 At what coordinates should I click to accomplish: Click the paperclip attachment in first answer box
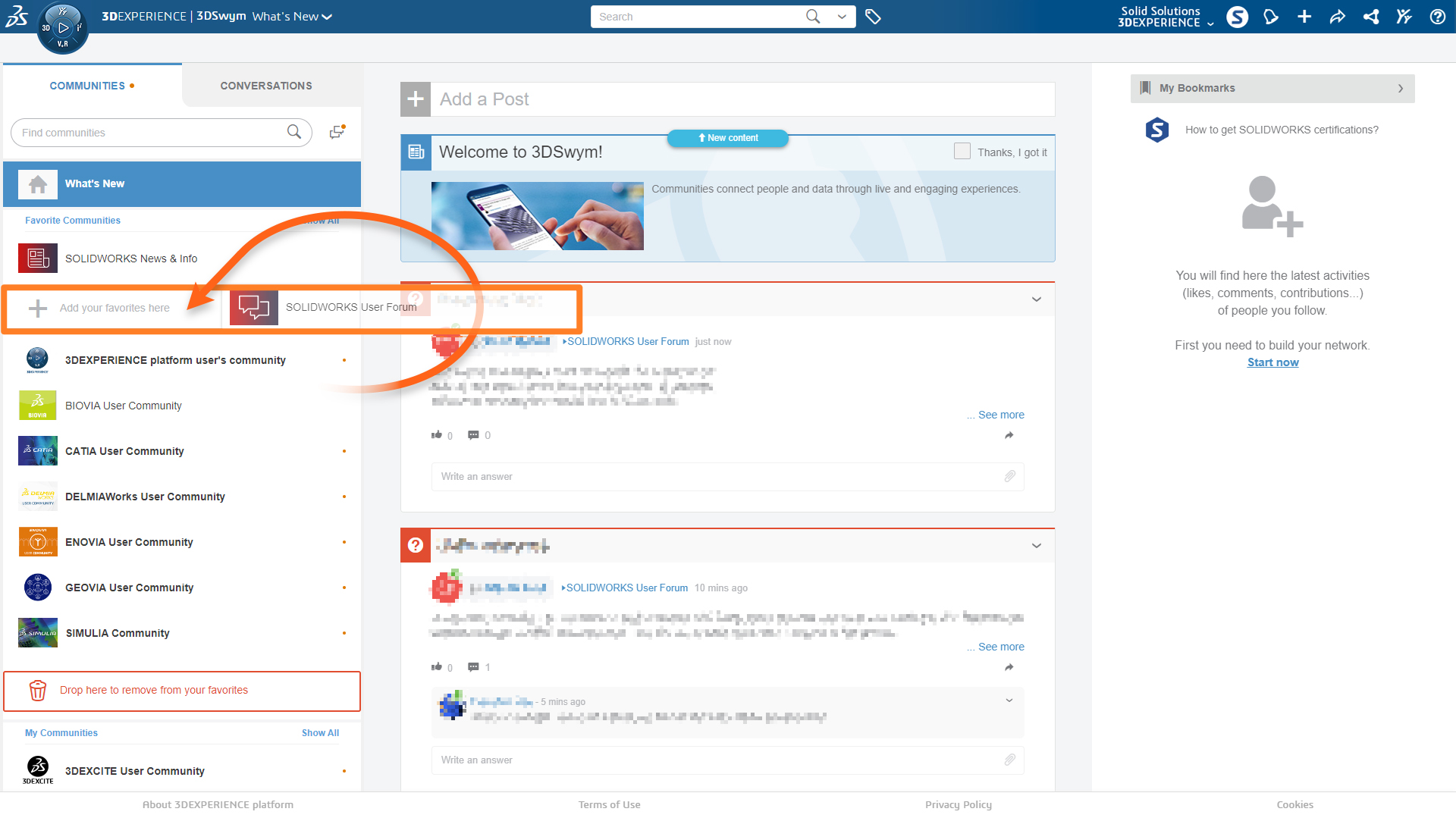(1009, 476)
